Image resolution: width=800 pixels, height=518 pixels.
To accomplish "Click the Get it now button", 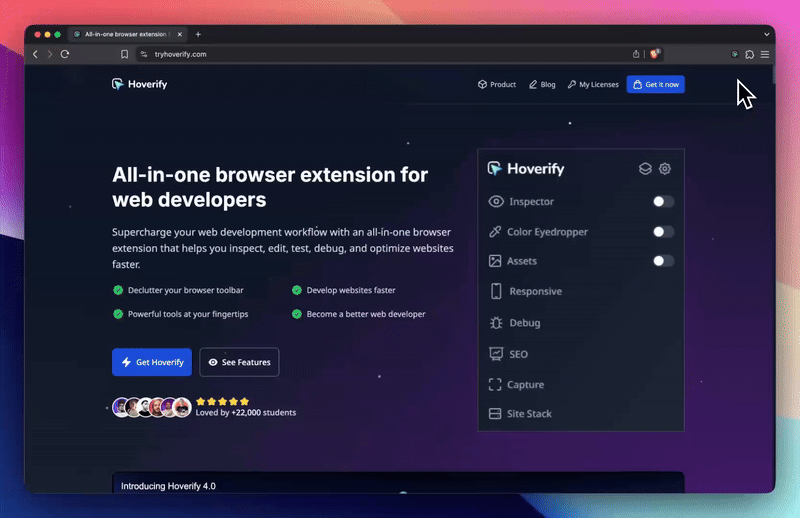I will pyautogui.click(x=656, y=85).
